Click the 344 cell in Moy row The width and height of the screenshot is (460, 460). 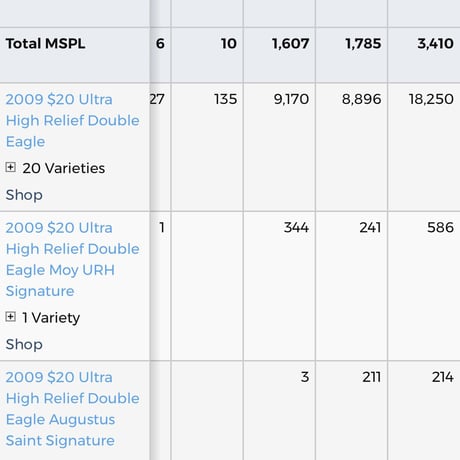tap(296, 227)
